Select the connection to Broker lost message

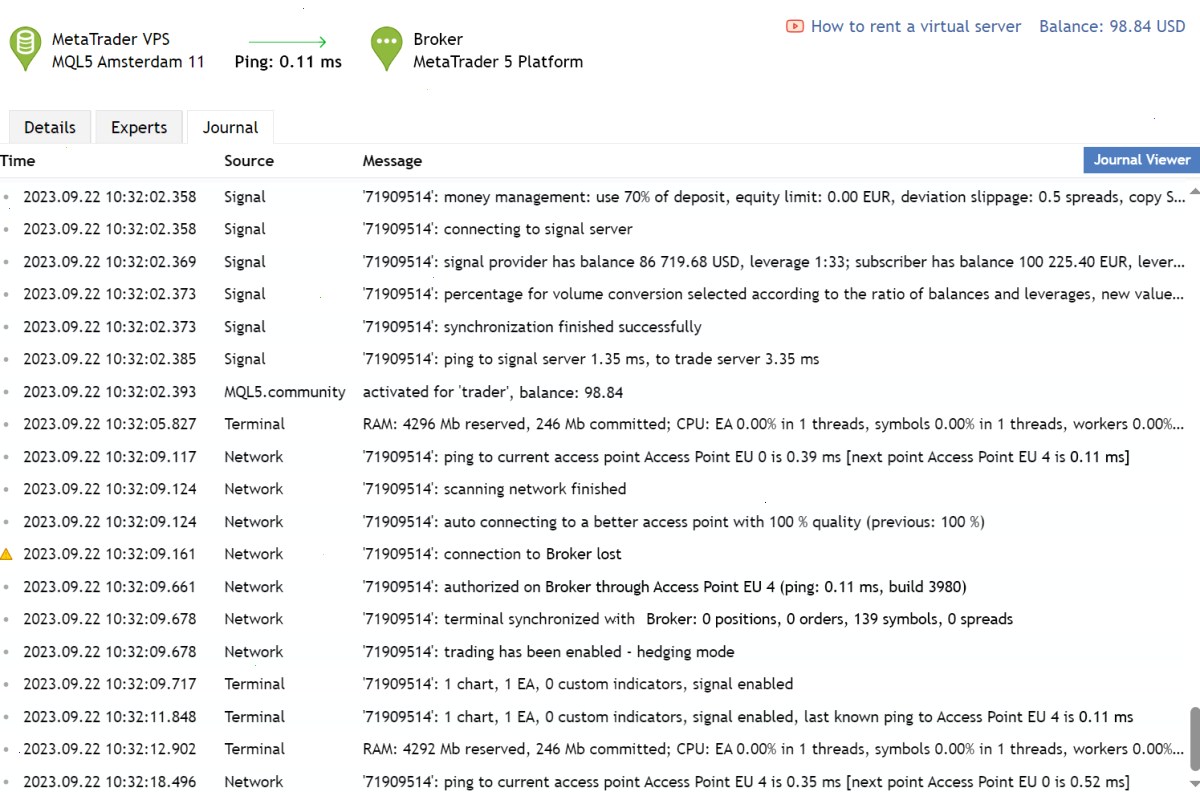[492, 554]
